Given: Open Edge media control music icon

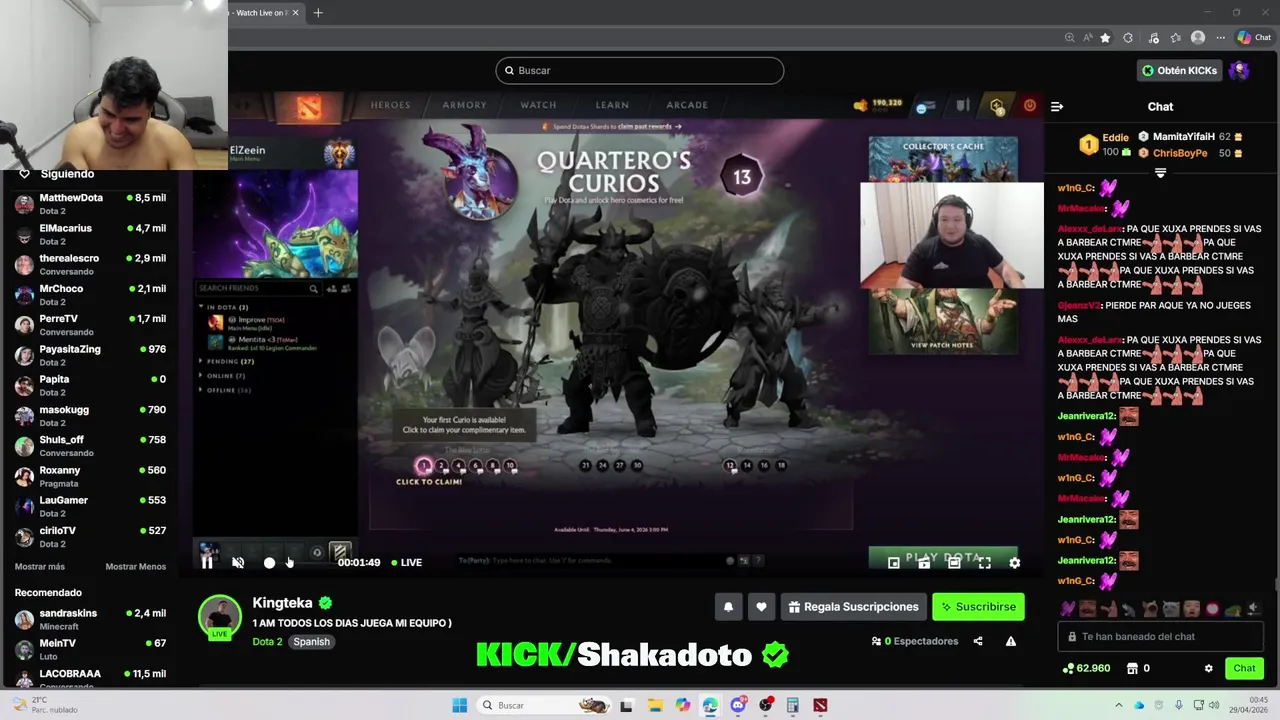Looking at the screenshot, I should (x=1153, y=38).
